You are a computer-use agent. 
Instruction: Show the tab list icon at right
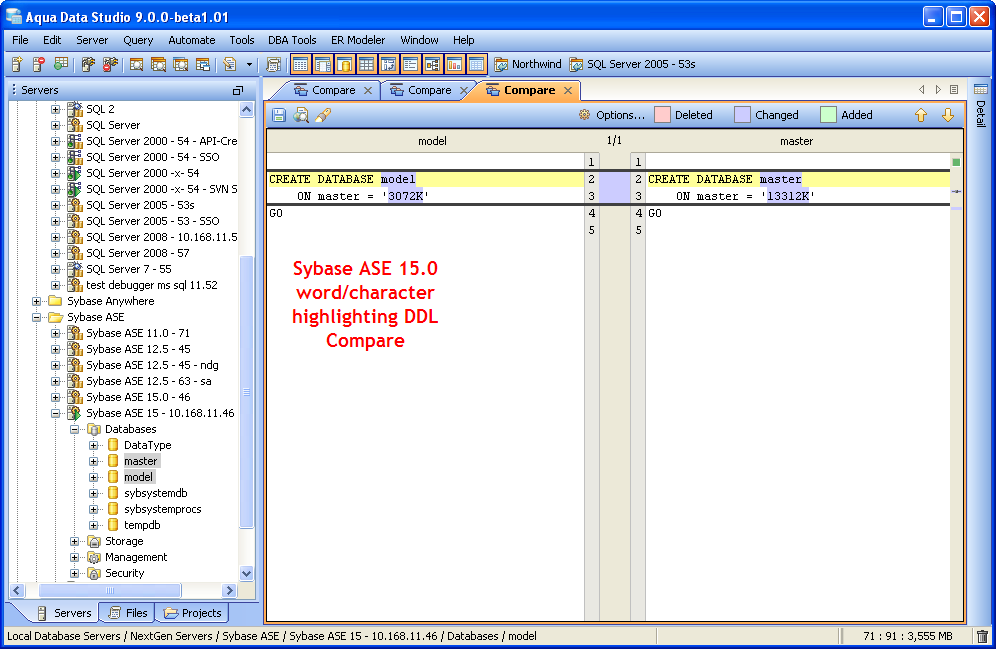coord(954,90)
